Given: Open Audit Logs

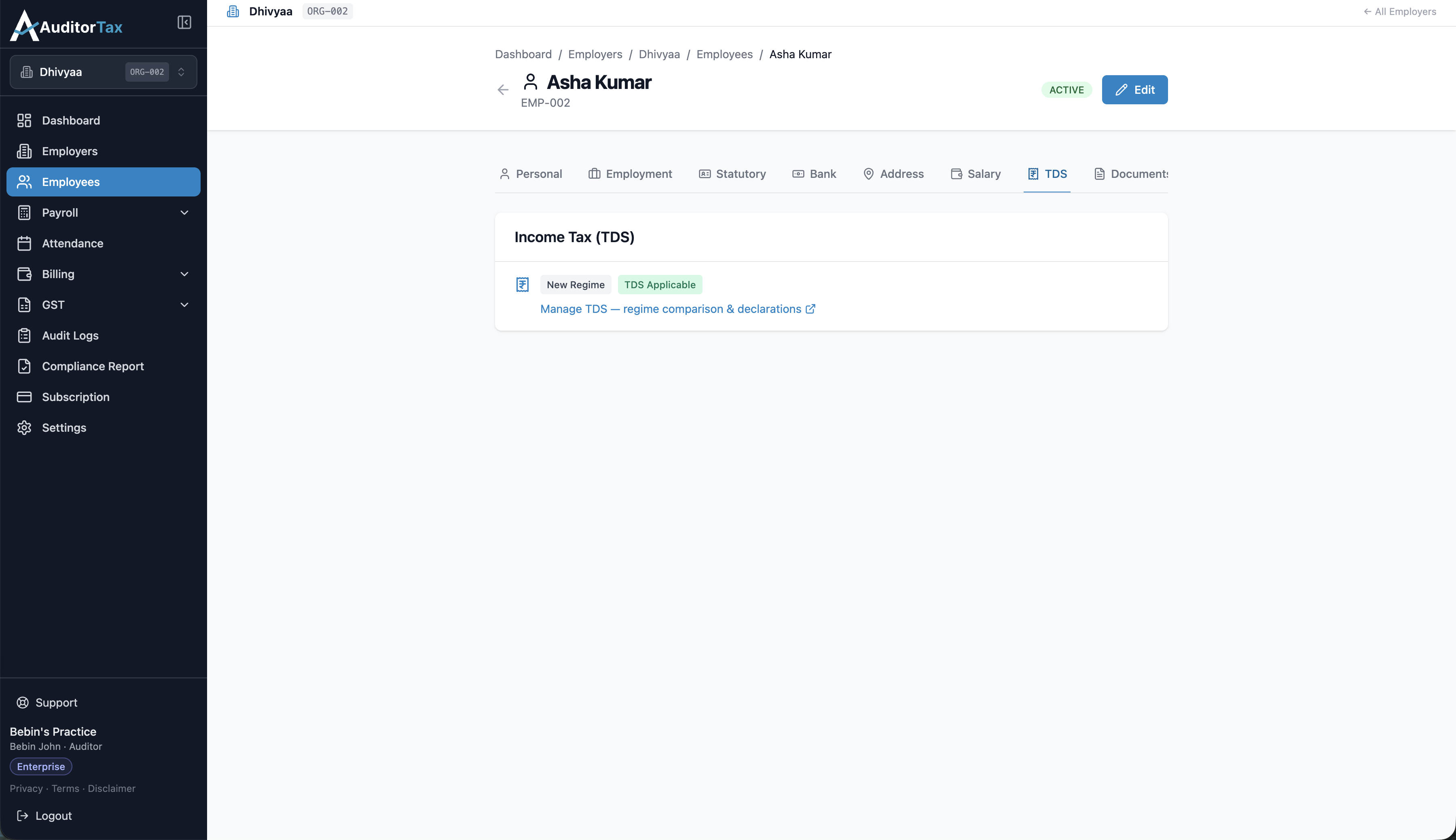Looking at the screenshot, I should pyautogui.click(x=103, y=336).
